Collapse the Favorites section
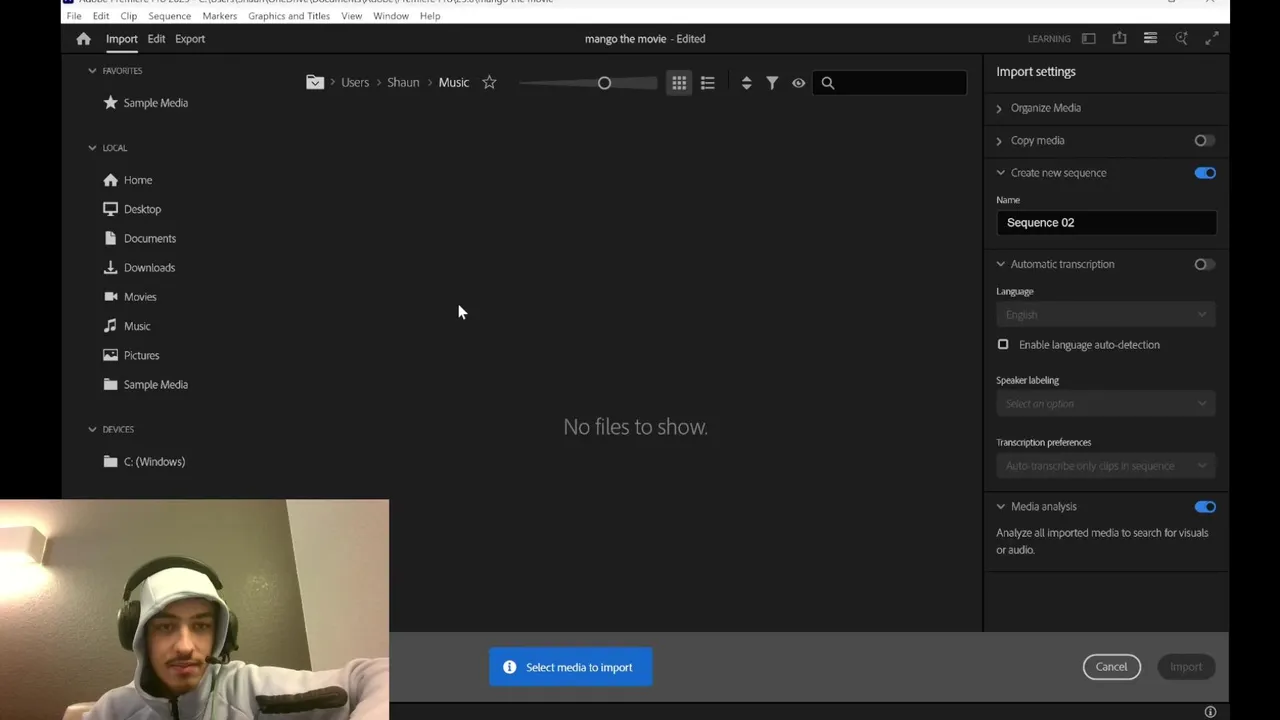Screen dimensions: 1280x720 pos(92,71)
